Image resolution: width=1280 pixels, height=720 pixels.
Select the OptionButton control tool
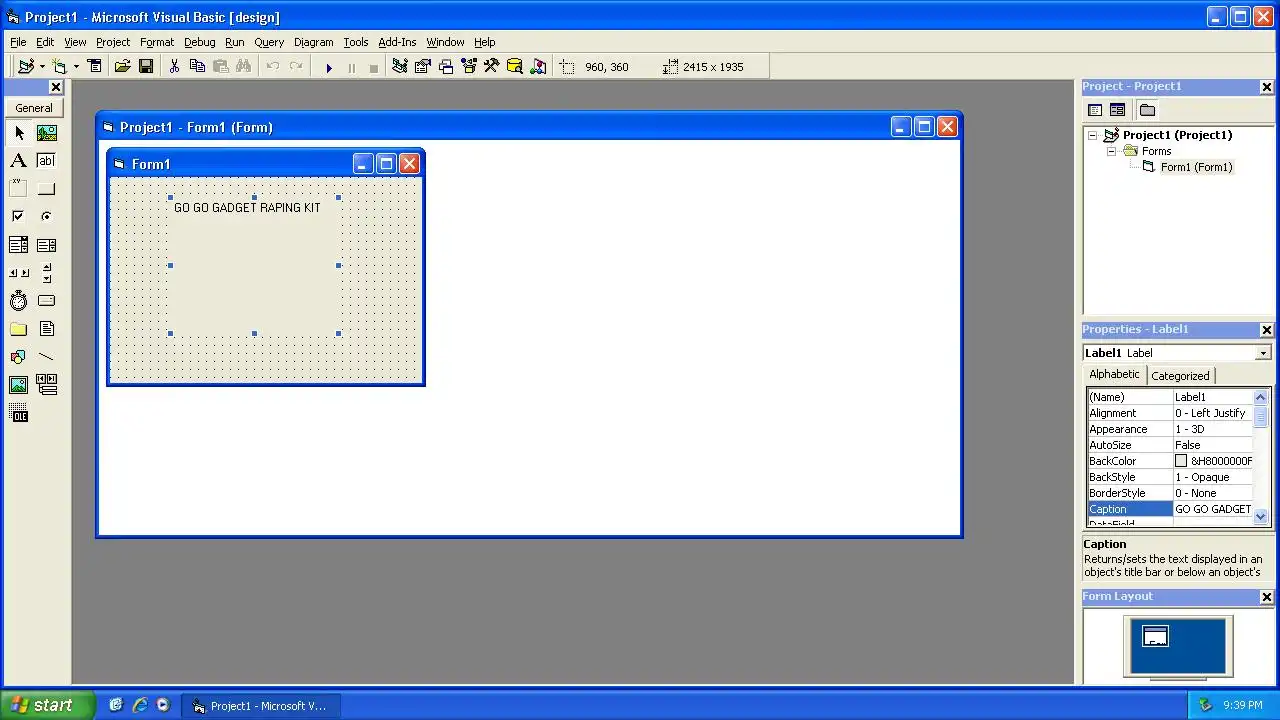coord(47,217)
